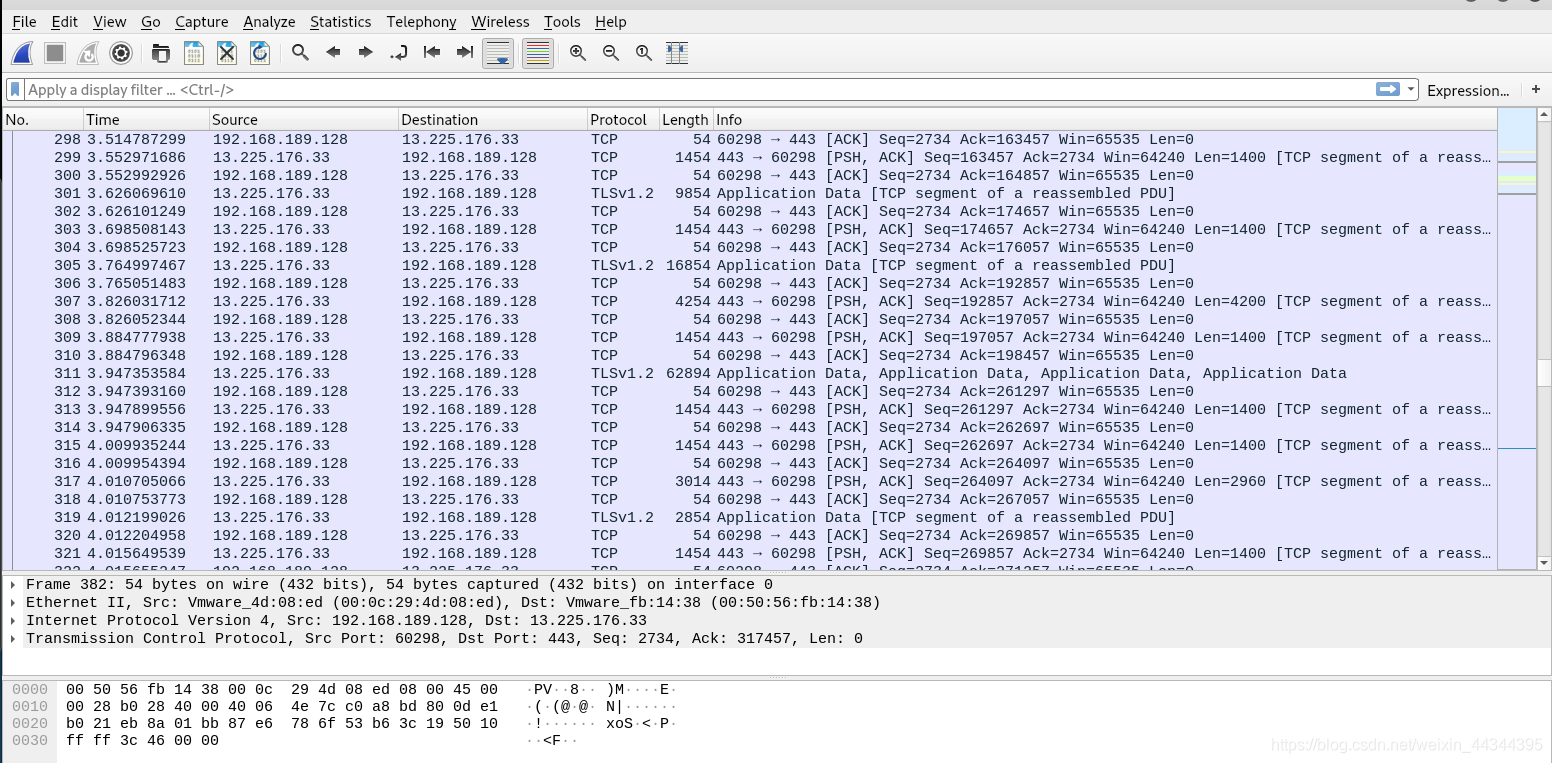Toggle auto-scroll during live capture
Screen dimensions: 1552x763
(498, 53)
